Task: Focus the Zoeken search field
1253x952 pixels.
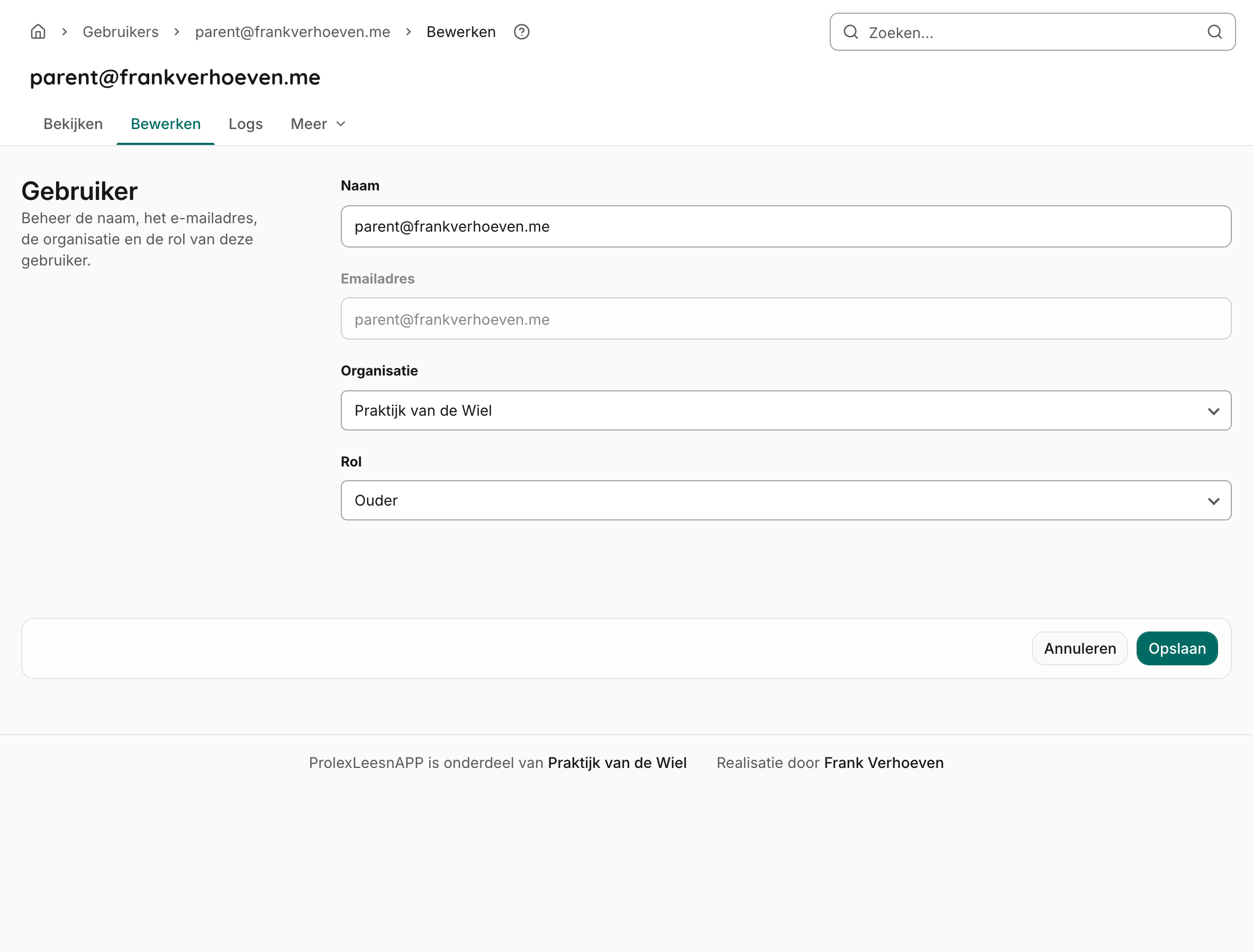Action: tap(1032, 32)
